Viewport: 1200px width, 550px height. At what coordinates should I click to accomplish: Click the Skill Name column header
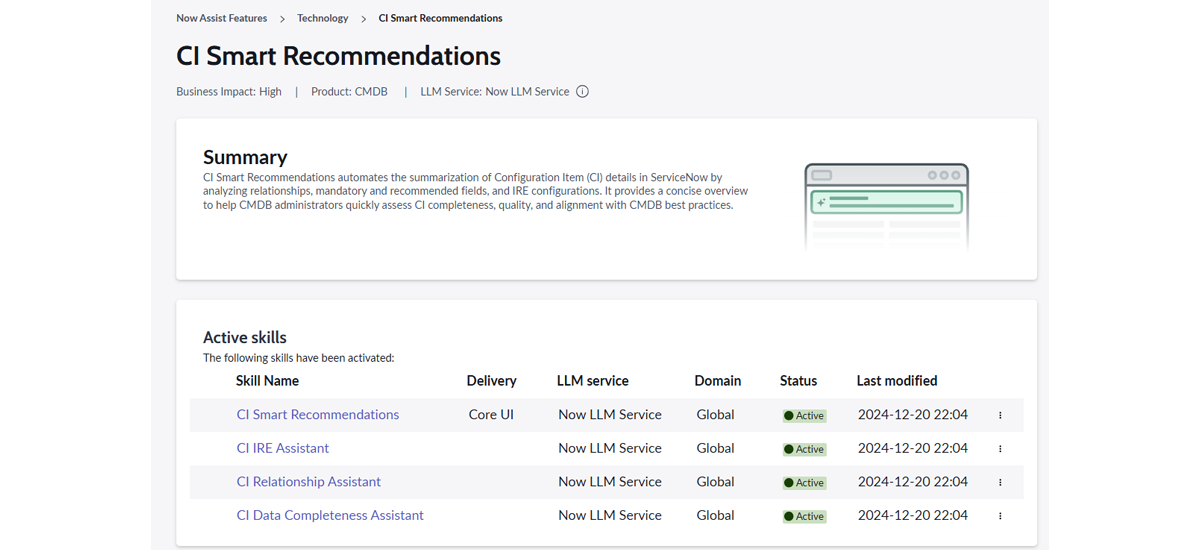[267, 381]
